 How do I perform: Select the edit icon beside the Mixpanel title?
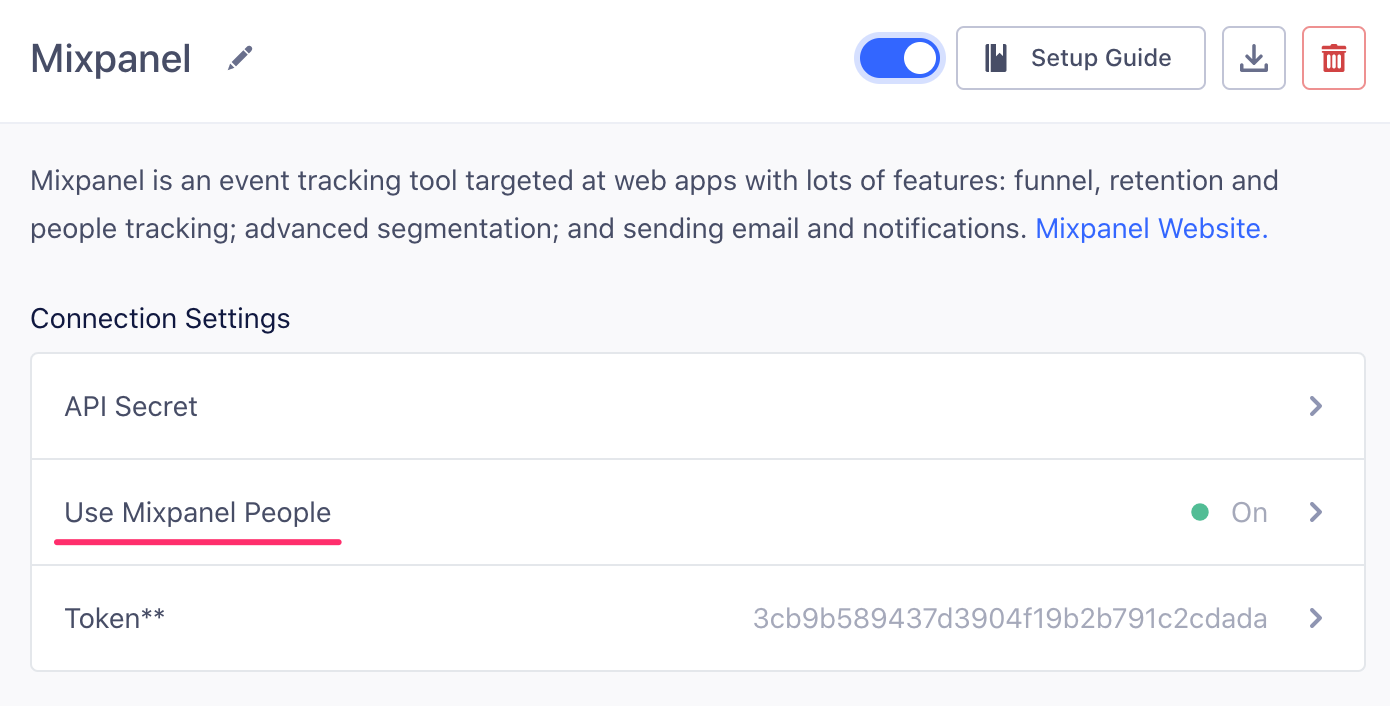(x=240, y=58)
